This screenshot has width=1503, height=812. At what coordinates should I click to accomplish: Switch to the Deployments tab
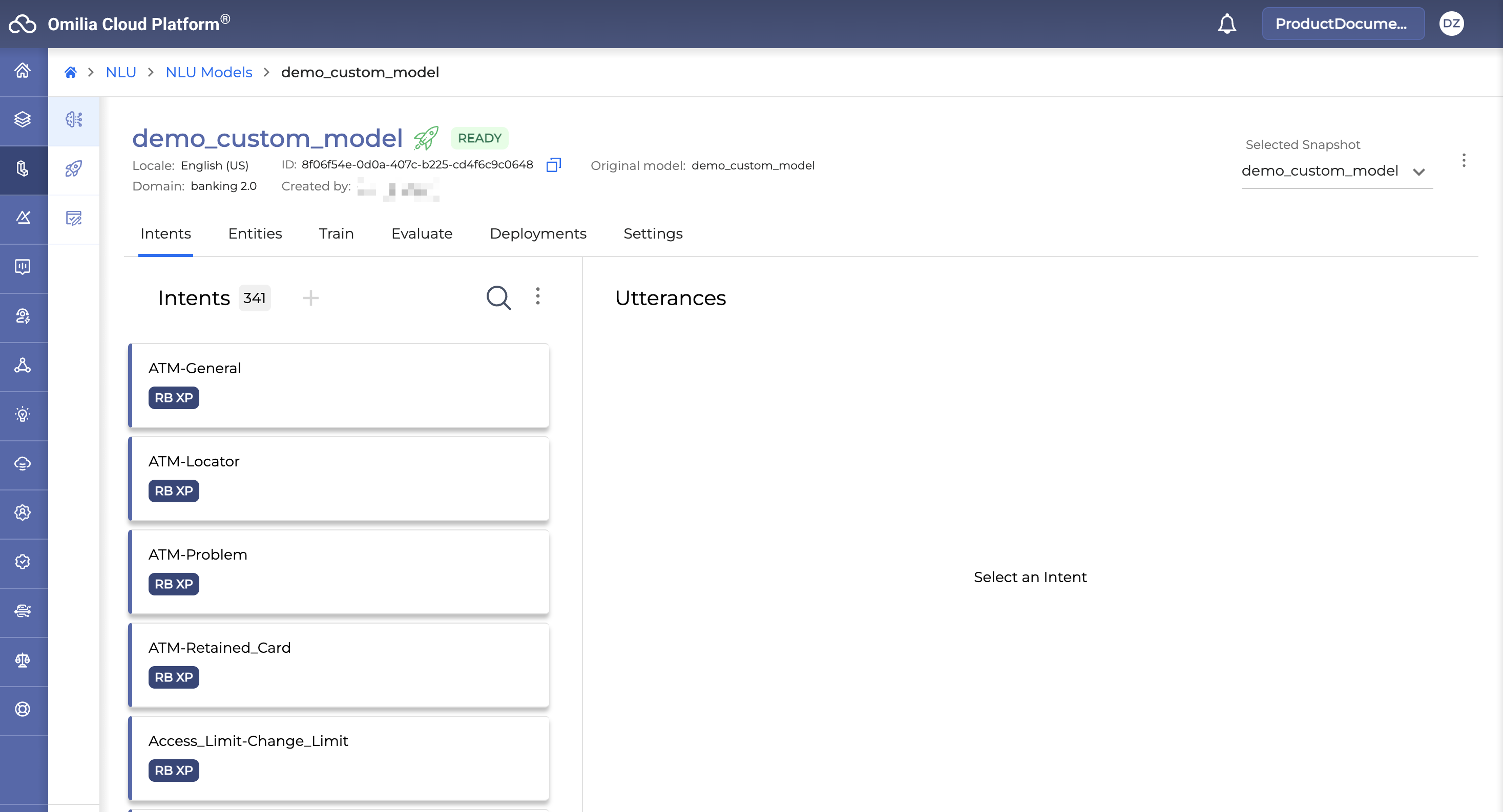pos(537,233)
